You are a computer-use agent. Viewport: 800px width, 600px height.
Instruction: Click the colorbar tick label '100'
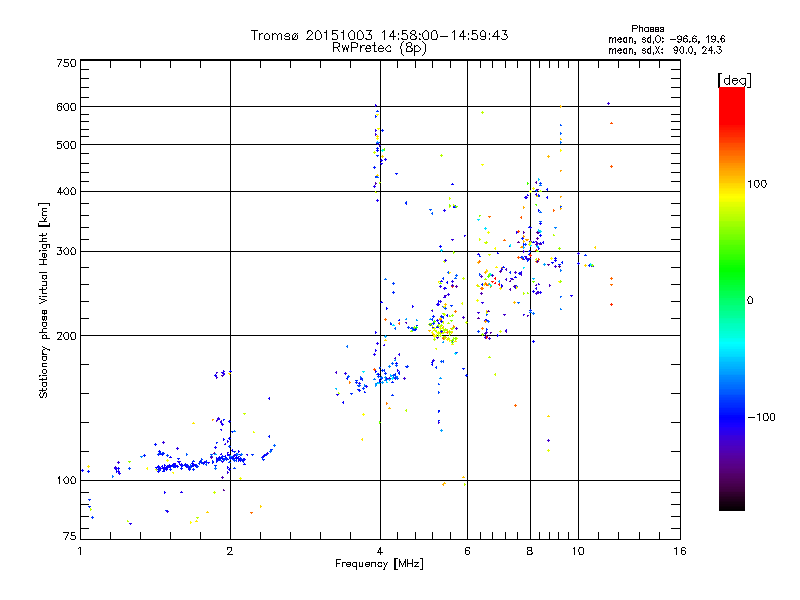click(757, 184)
